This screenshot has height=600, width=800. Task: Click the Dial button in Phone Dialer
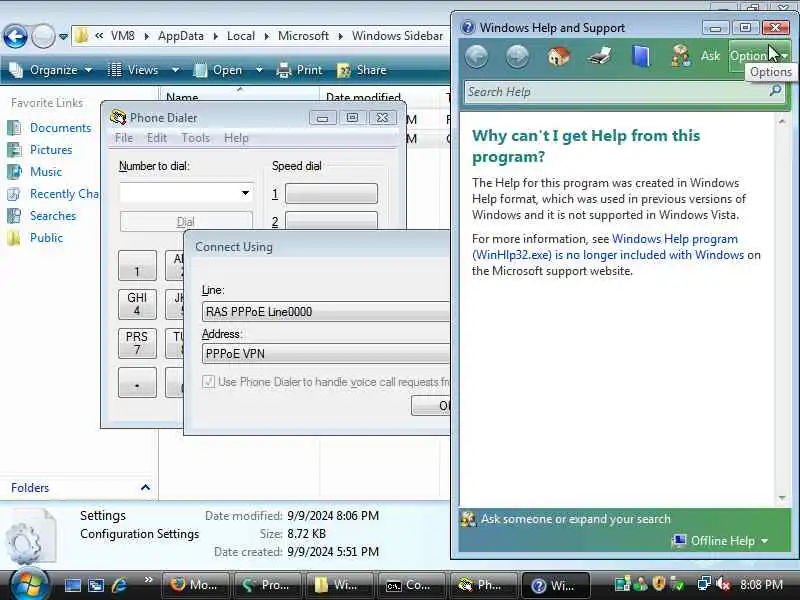point(186,222)
